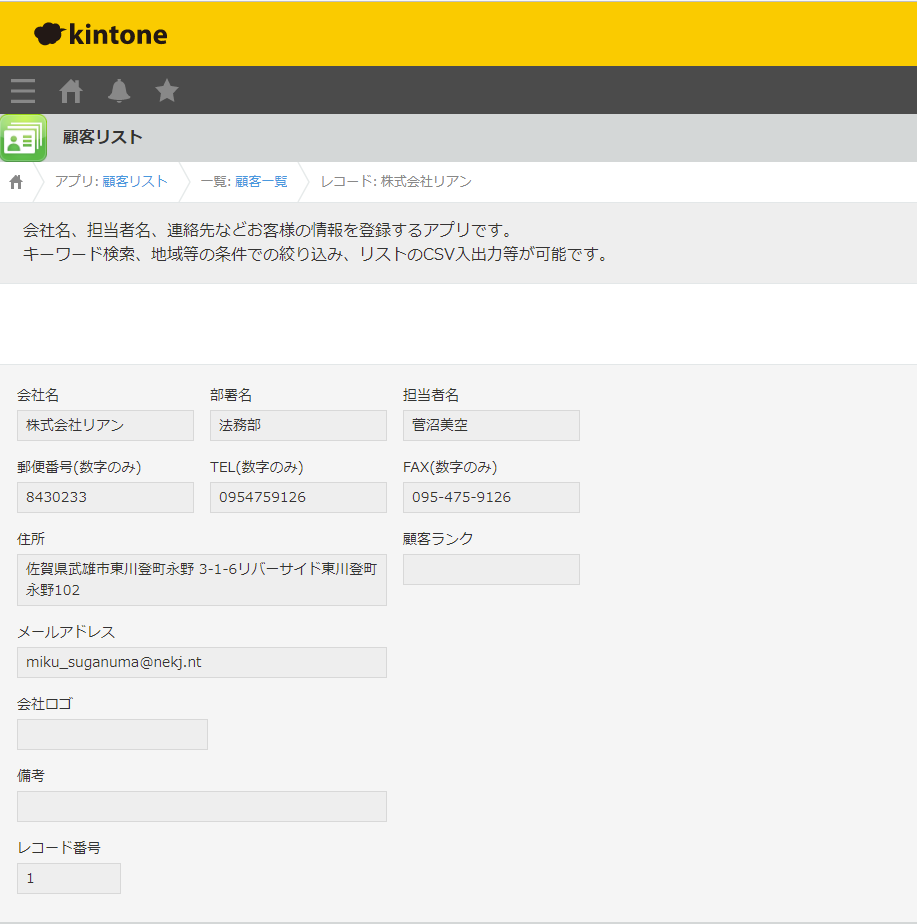Click the FAX number field

click(490, 497)
